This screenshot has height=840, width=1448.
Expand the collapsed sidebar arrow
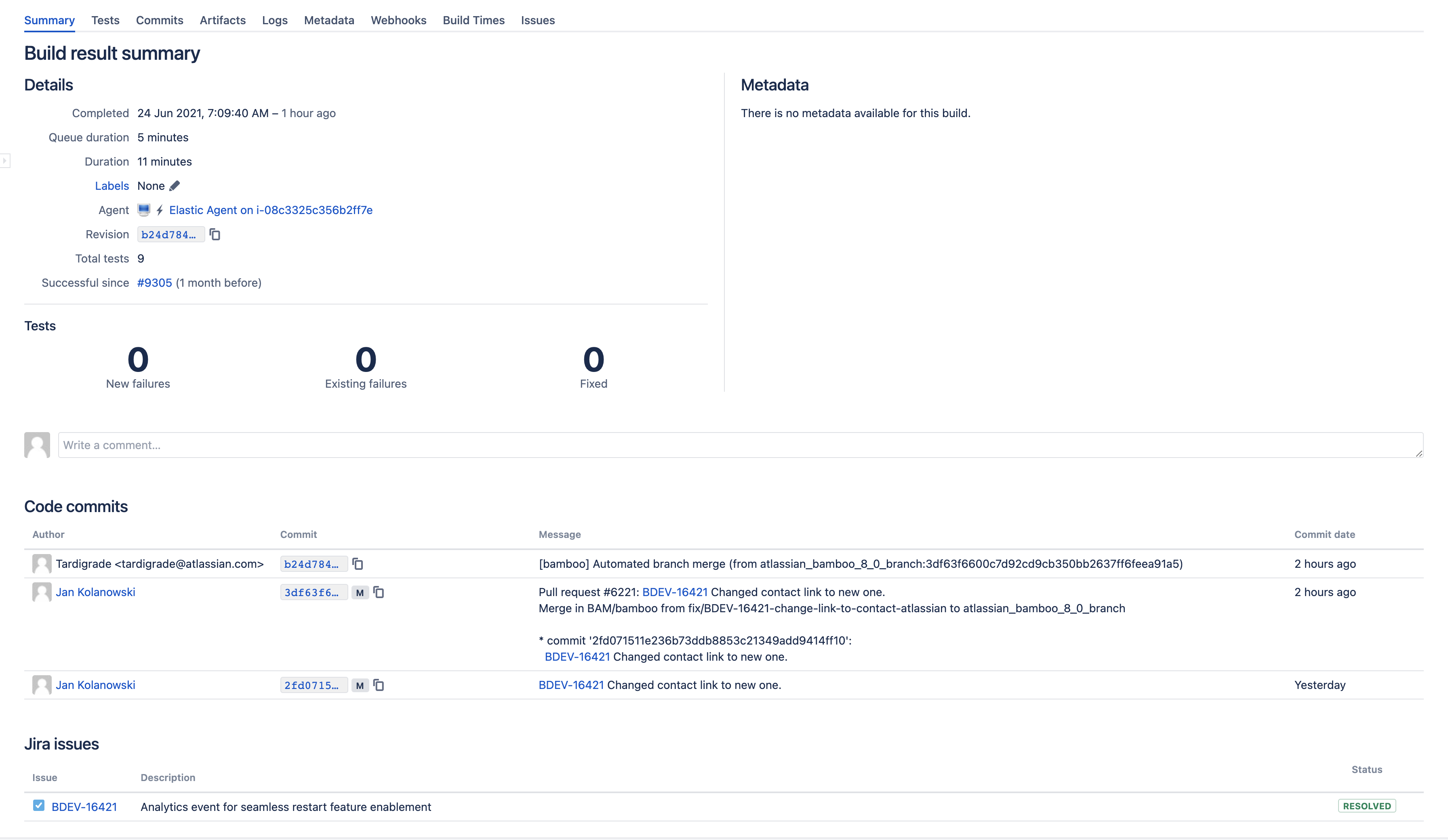coord(4,161)
